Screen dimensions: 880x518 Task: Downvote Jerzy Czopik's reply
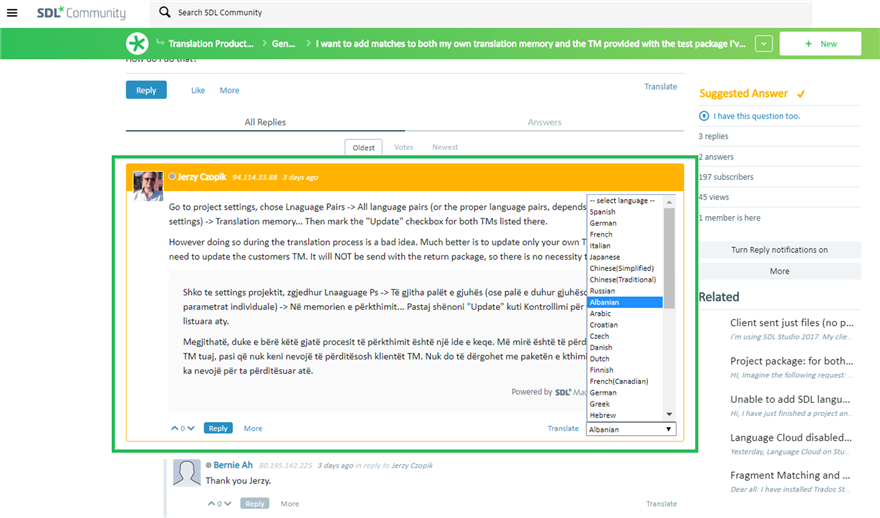click(191, 428)
